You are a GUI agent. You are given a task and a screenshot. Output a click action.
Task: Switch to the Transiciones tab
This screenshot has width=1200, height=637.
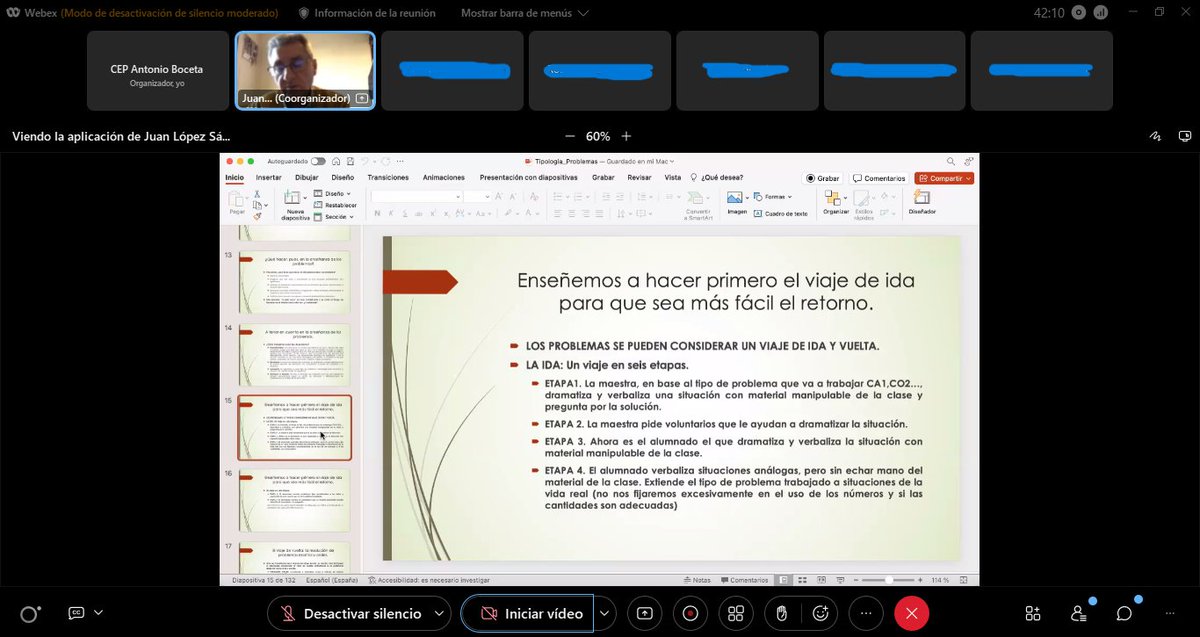[x=388, y=178]
